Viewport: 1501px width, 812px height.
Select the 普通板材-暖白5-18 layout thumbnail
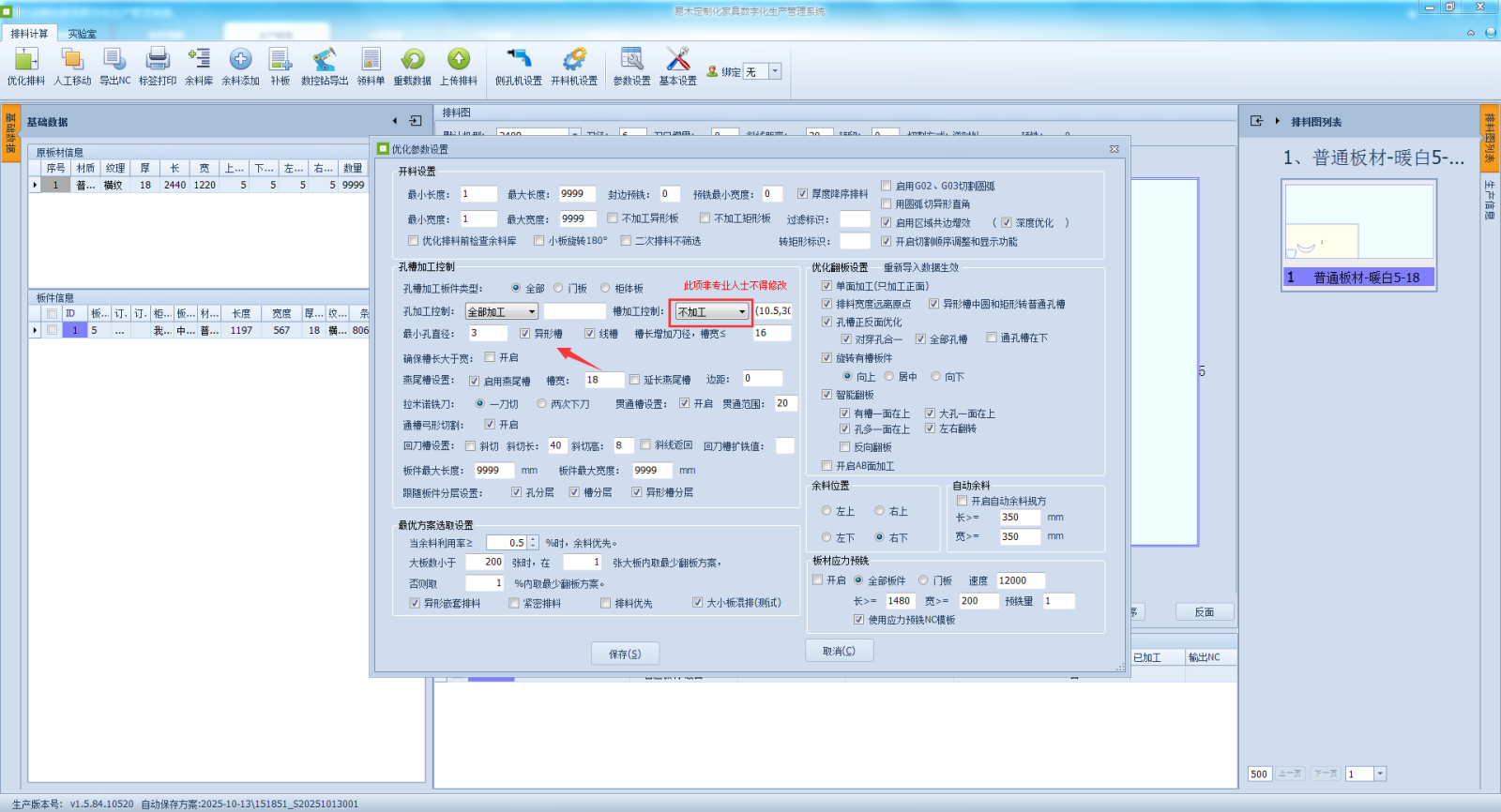[x=1358, y=233]
